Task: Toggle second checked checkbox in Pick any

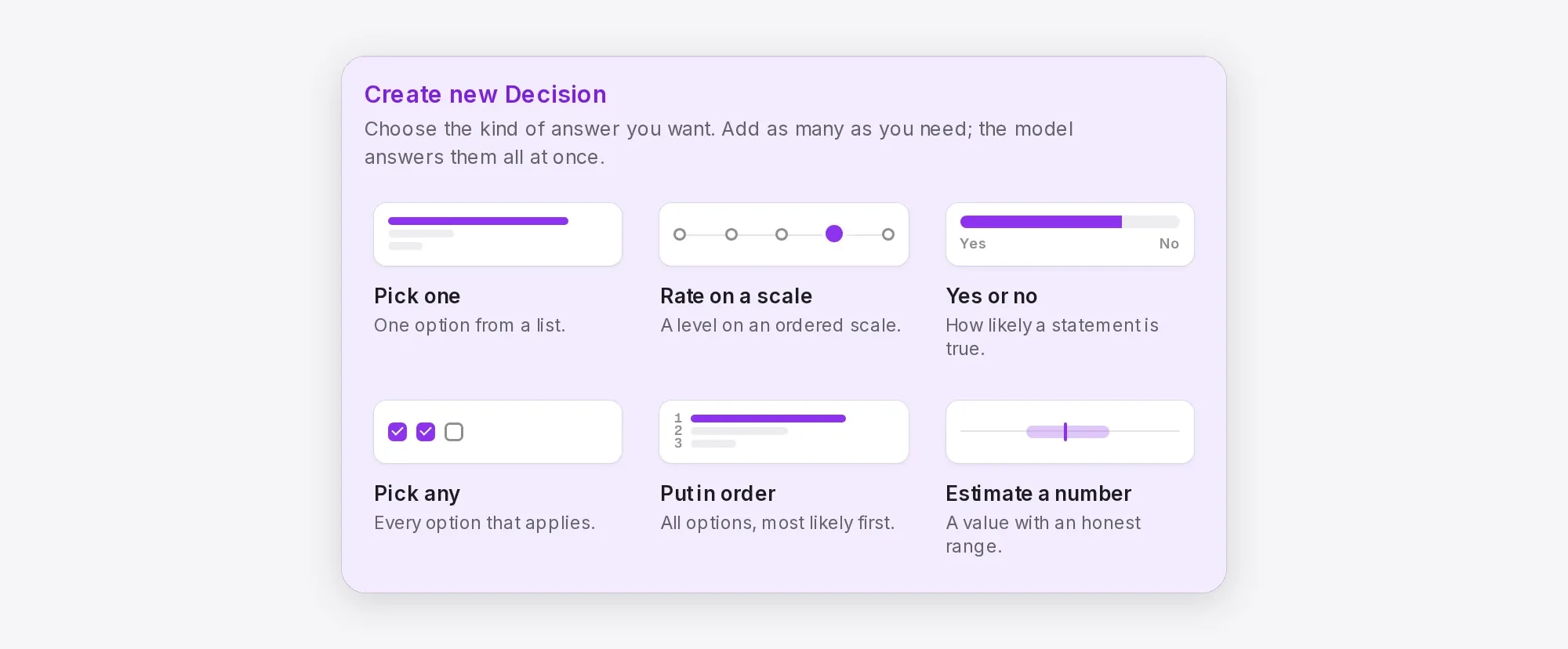Action: [426, 432]
